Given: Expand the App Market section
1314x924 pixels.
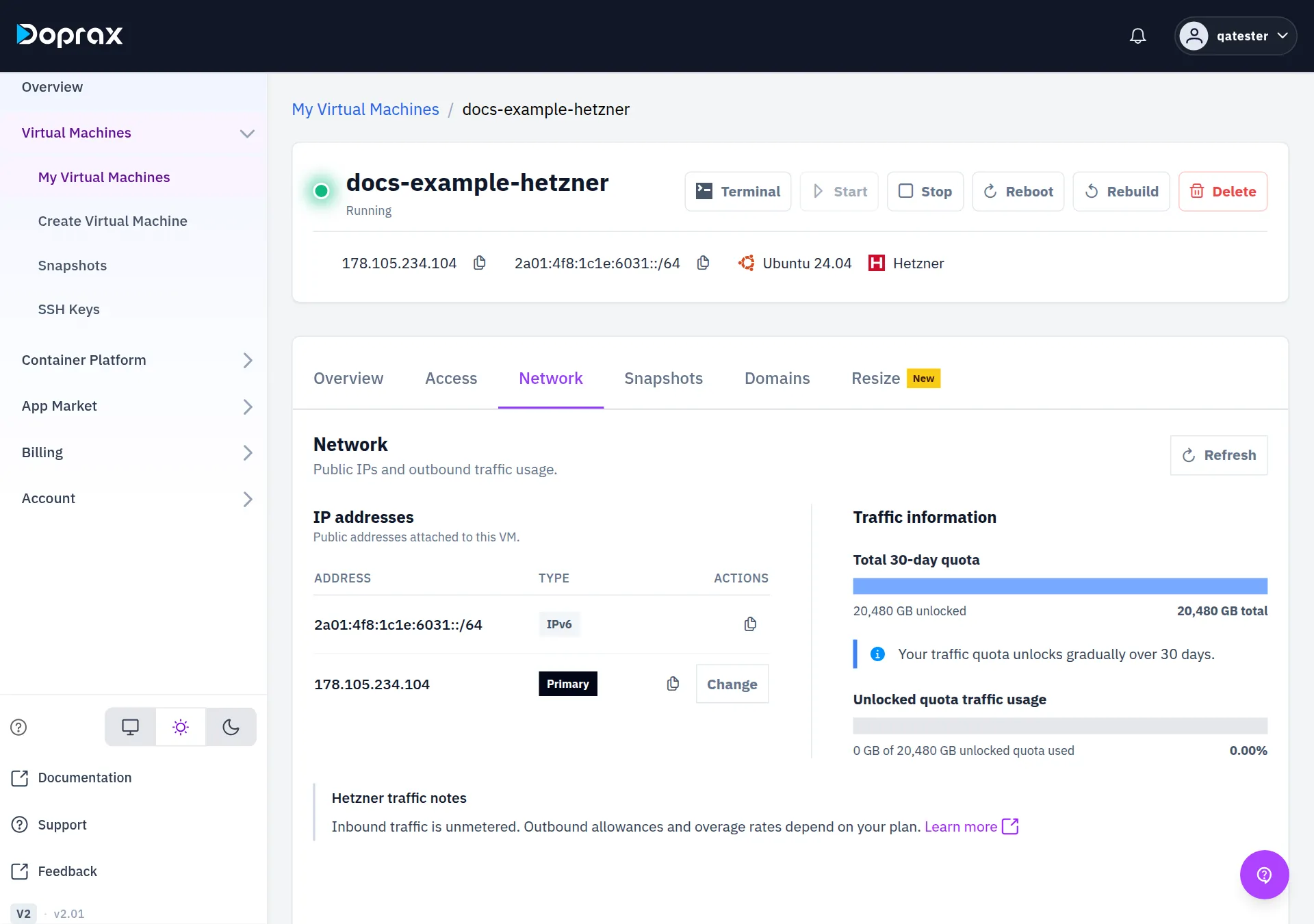Looking at the screenshot, I should point(248,407).
